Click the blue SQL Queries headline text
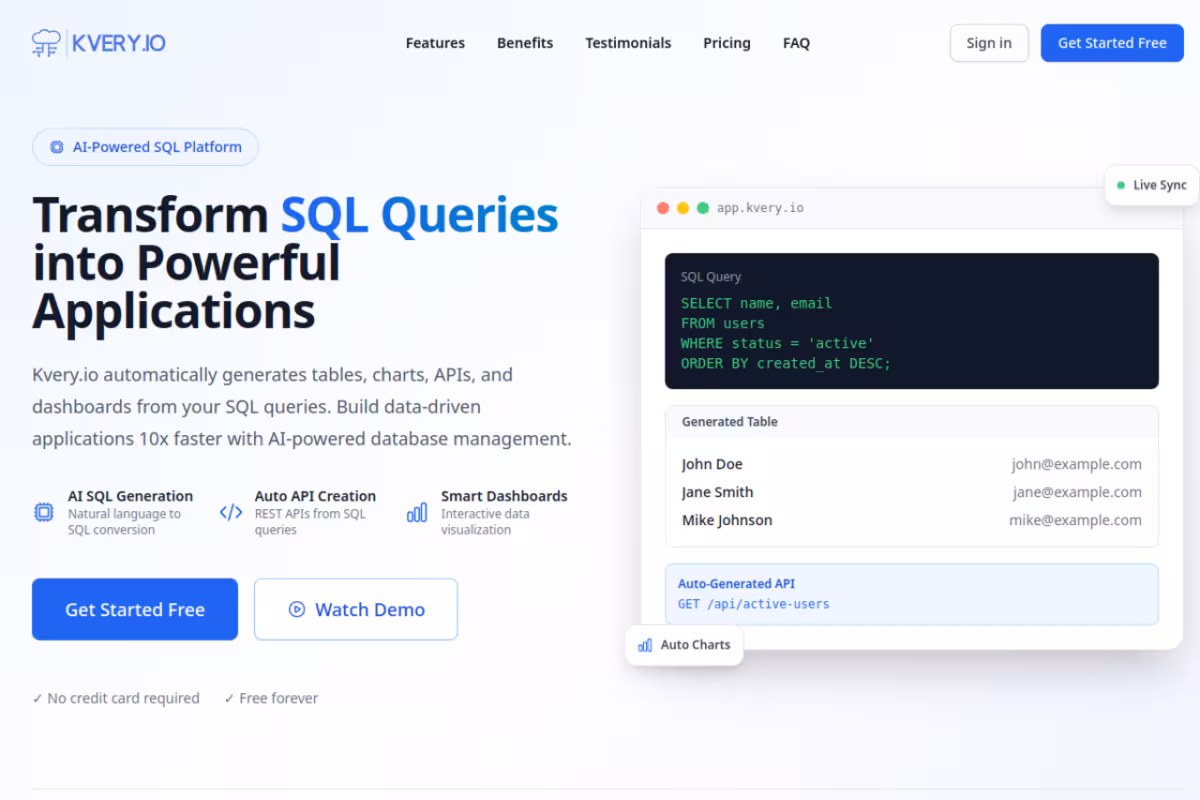The width and height of the screenshot is (1200, 800). (x=419, y=215)
